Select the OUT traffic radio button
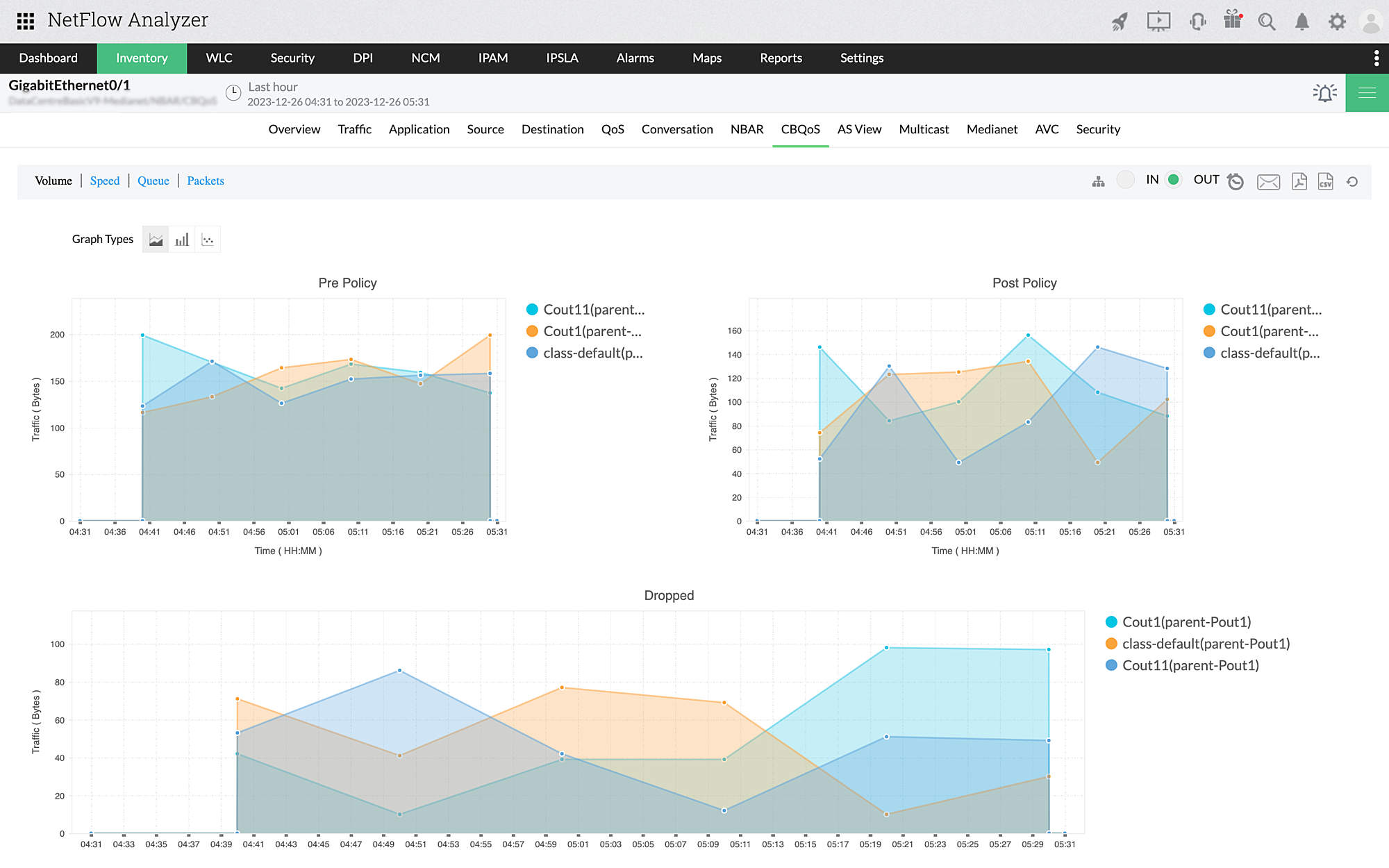Viewport: 1389px width, 868px height. [x=1174, y=180]
